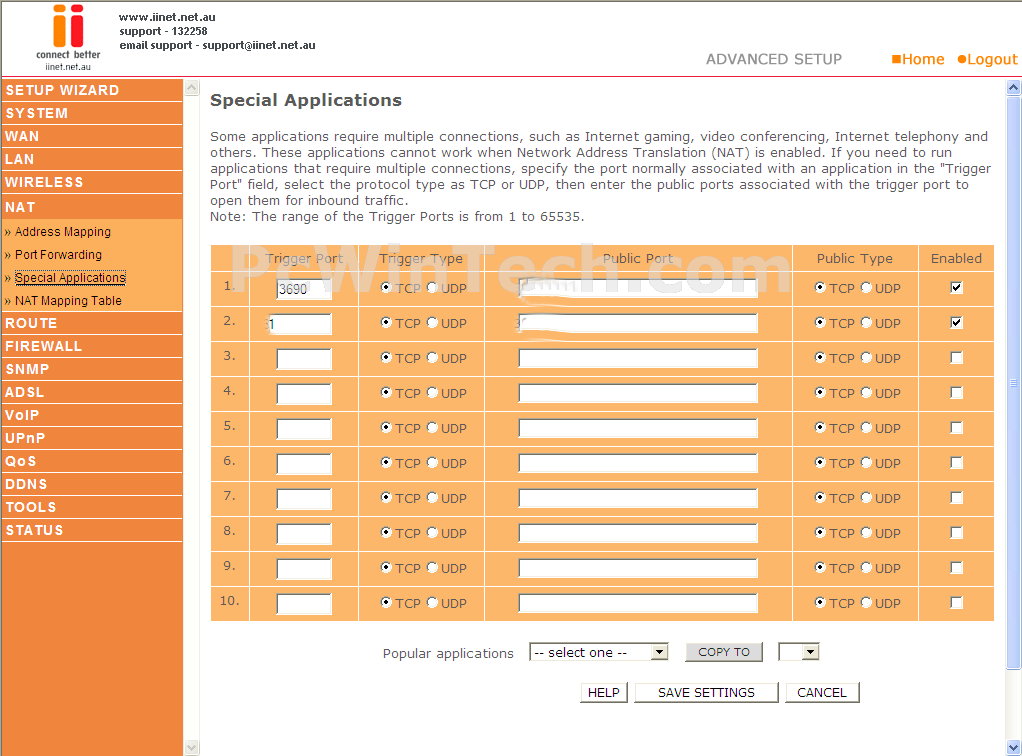The image size is (1022, 756).
Task: Select UDP trigger type for row 10
Action: tap(432, 603)
